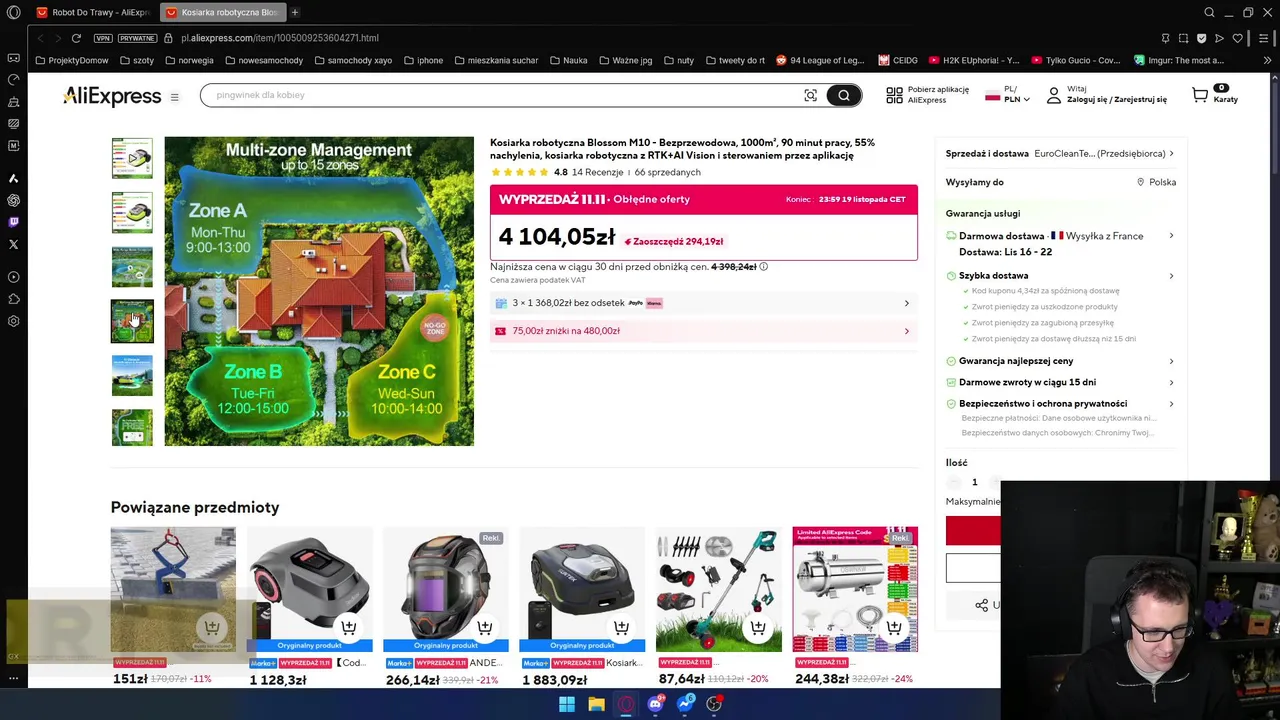
Task: Open the CEIDG bookmark
Action: 898,60
